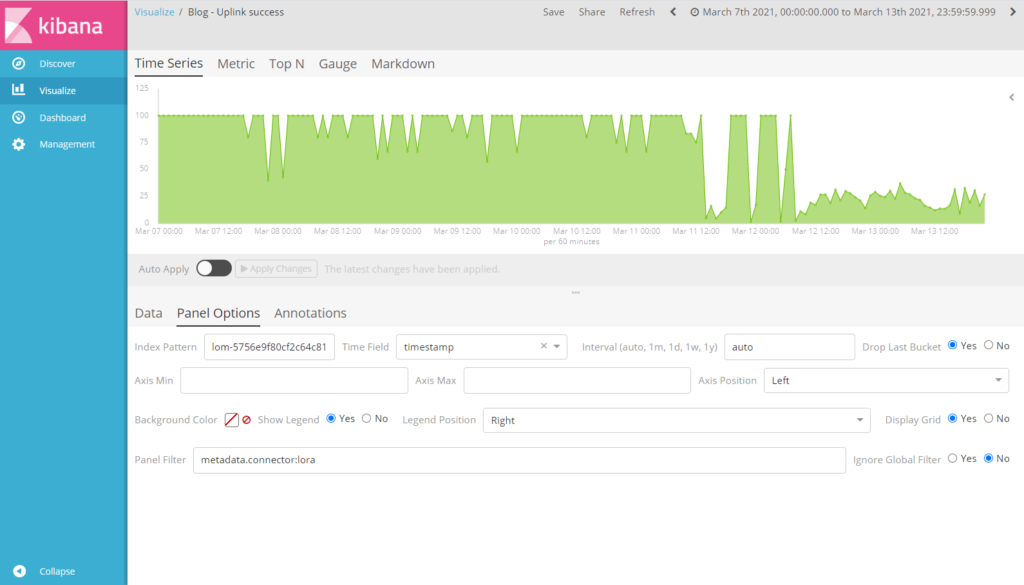Viewport: 1024px width, 585px height.
Task: Click the clock icon beside date range
Action: point(694,12)
